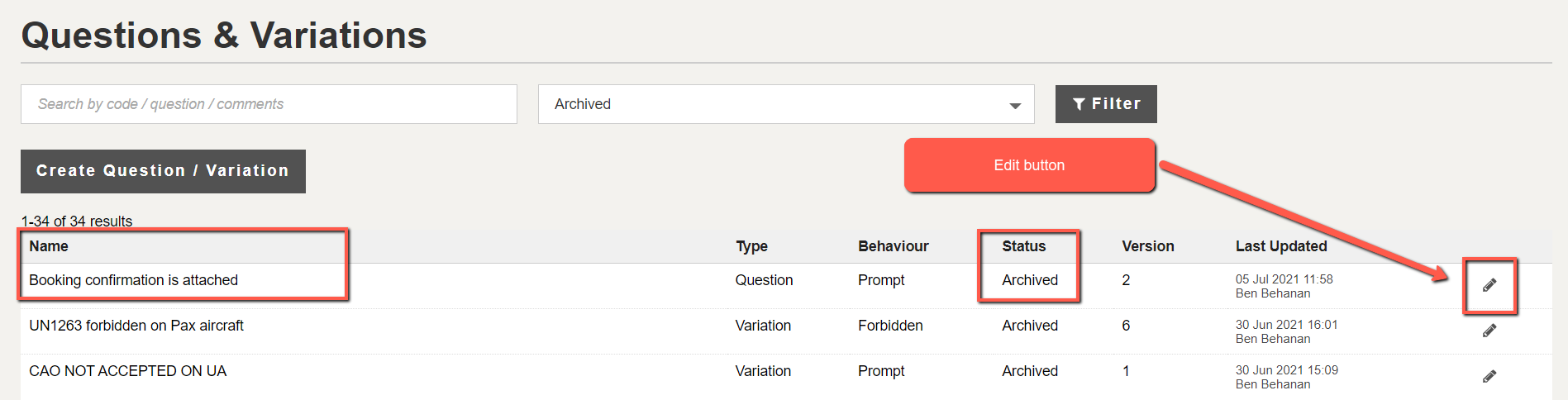1568x400 pixels.
Task: Click the Questions & Variations page heading
Action: click(224, 36)
